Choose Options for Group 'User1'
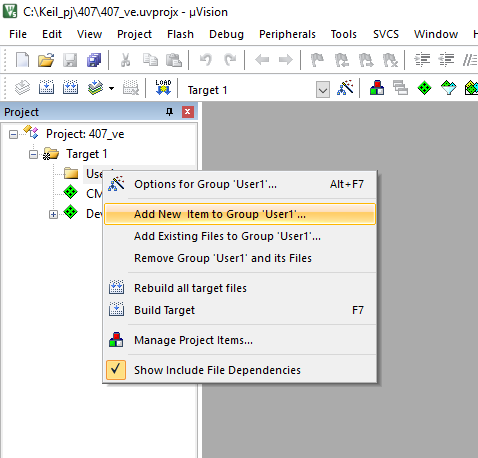 (x=240, y=184)
